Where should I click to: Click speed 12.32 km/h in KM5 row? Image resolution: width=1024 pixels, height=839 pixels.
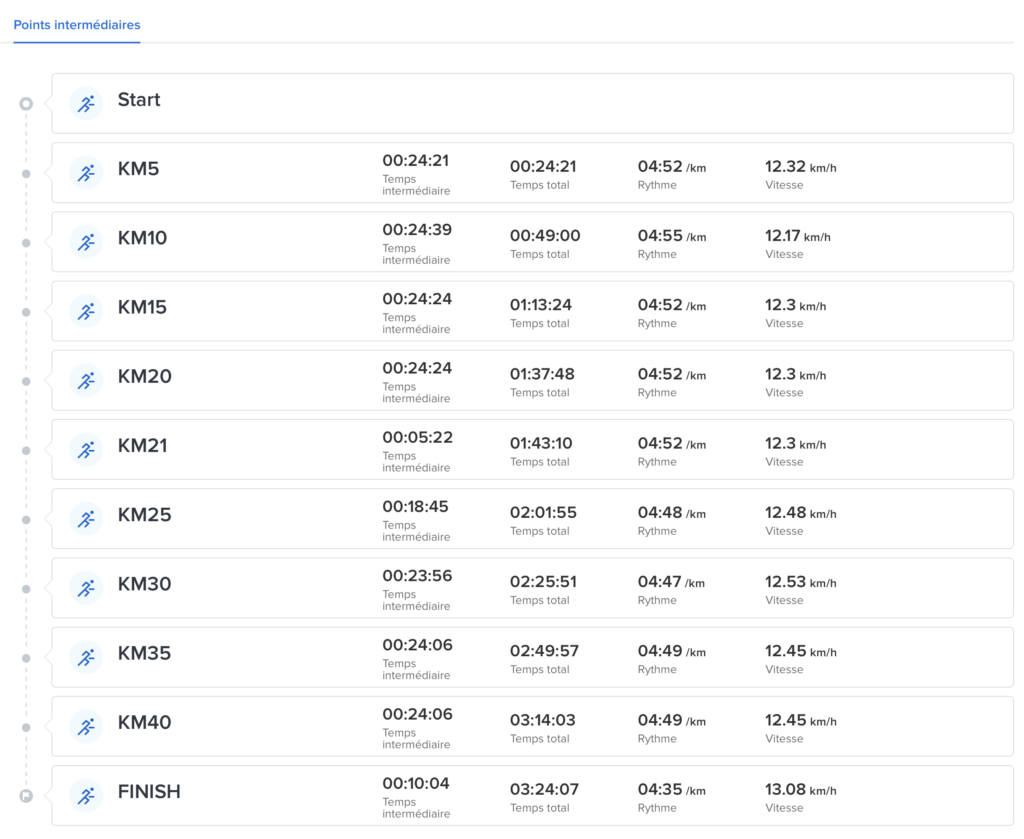tap(801, 166)
